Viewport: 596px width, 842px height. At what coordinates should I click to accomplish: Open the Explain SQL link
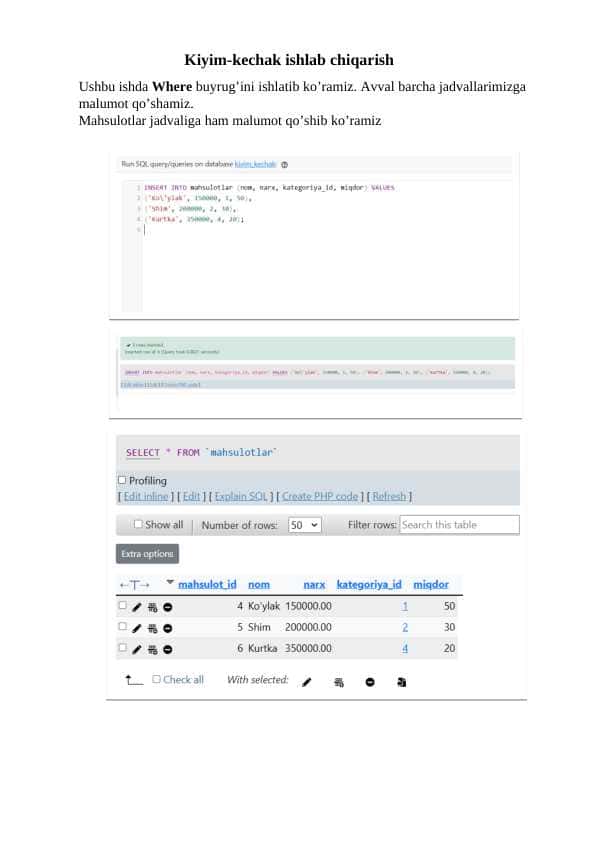point(241,496)
